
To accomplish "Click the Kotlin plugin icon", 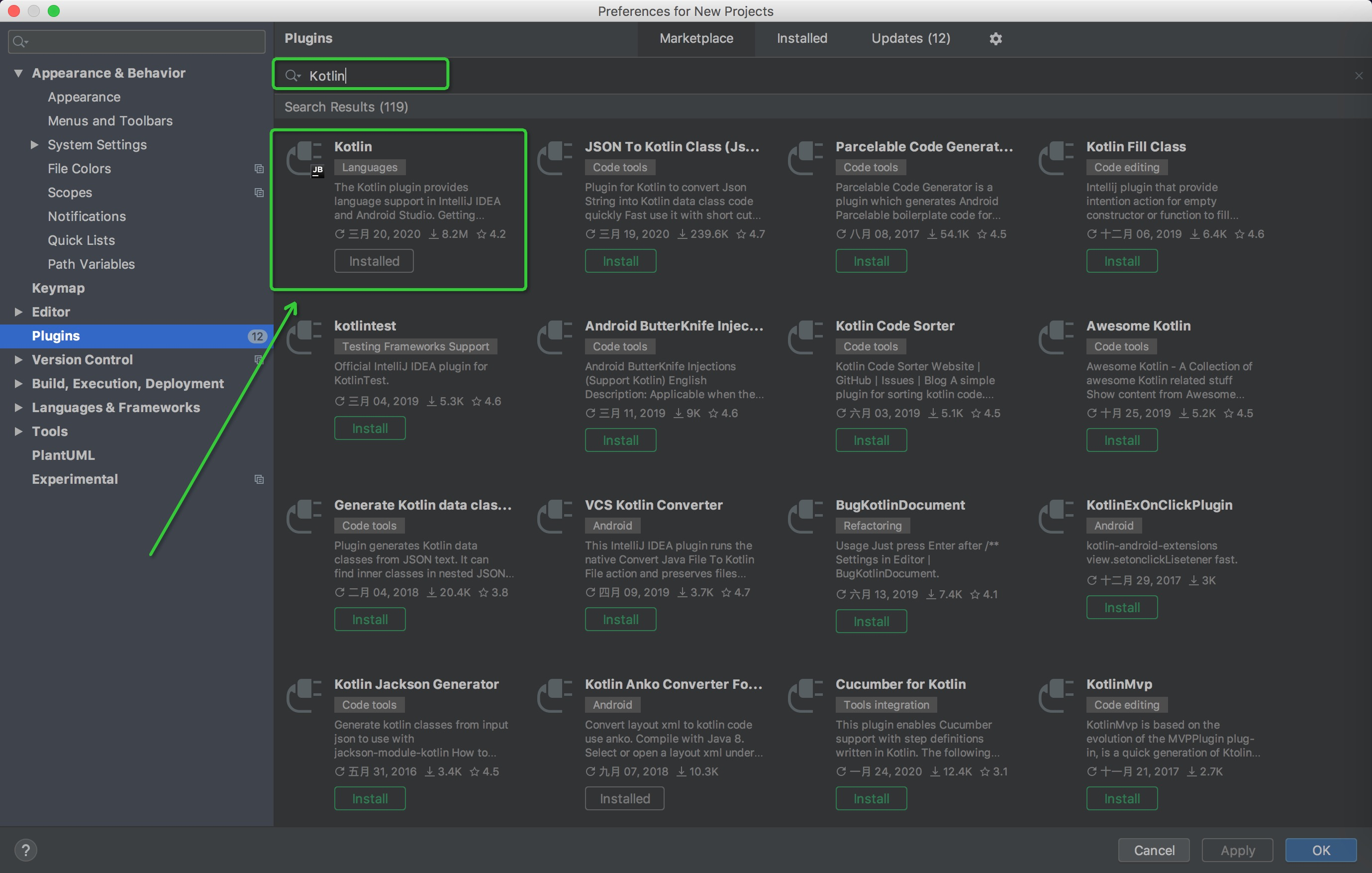I will pyautogui.click(x=305, y=159).
